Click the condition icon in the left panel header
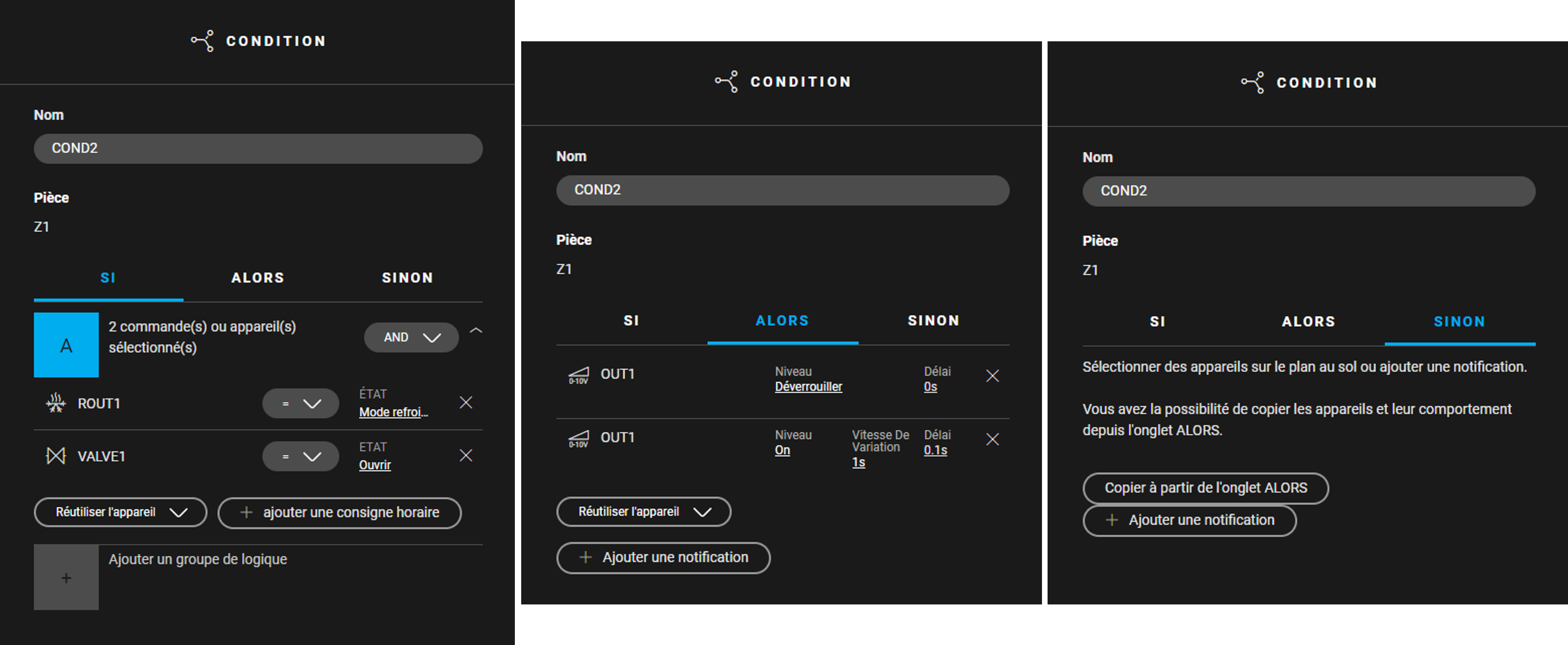Screen dimensions: 1568x645 203,41
